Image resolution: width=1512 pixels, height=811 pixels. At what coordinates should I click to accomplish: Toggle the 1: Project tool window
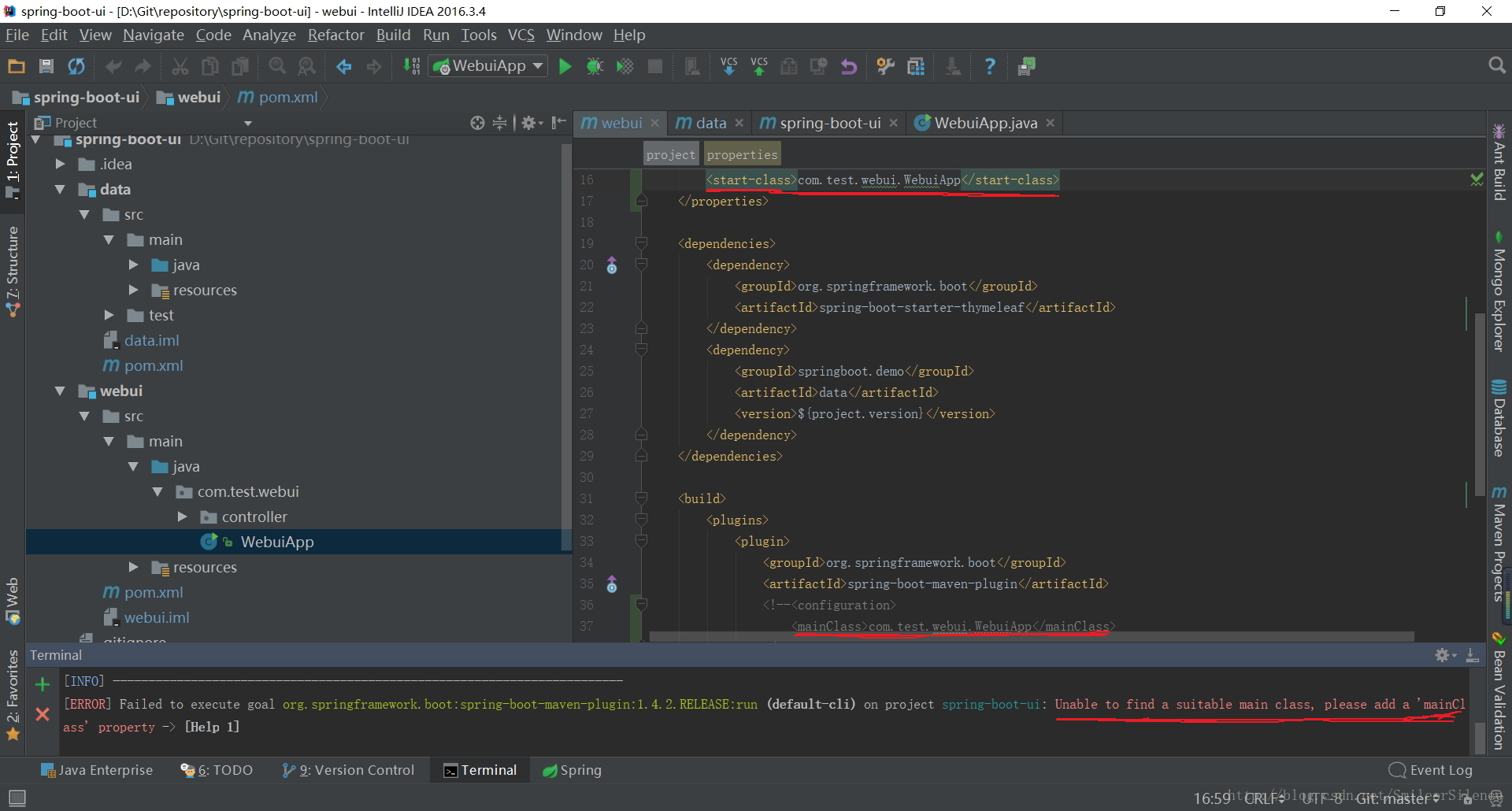[x=13, y=161]
